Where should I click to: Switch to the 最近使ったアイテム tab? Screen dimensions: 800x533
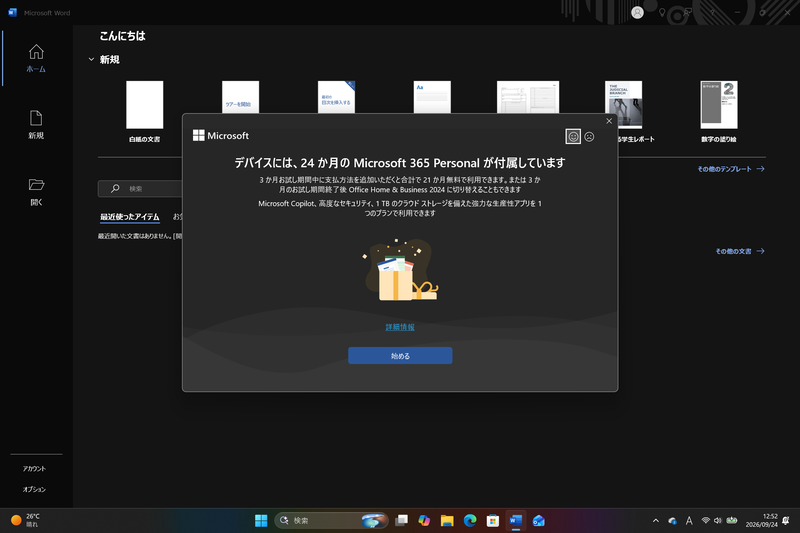tap(130, 217)
